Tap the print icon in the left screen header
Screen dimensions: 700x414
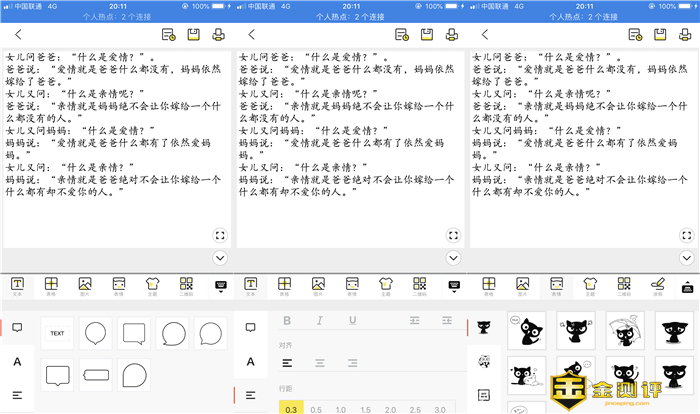219,35
